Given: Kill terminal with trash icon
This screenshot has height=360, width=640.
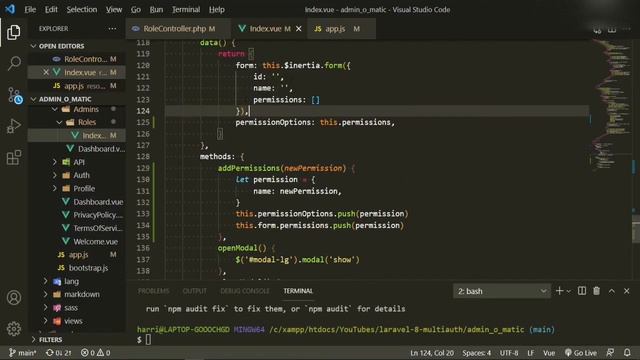Looking at the screenshot, I should pos(596,291).
